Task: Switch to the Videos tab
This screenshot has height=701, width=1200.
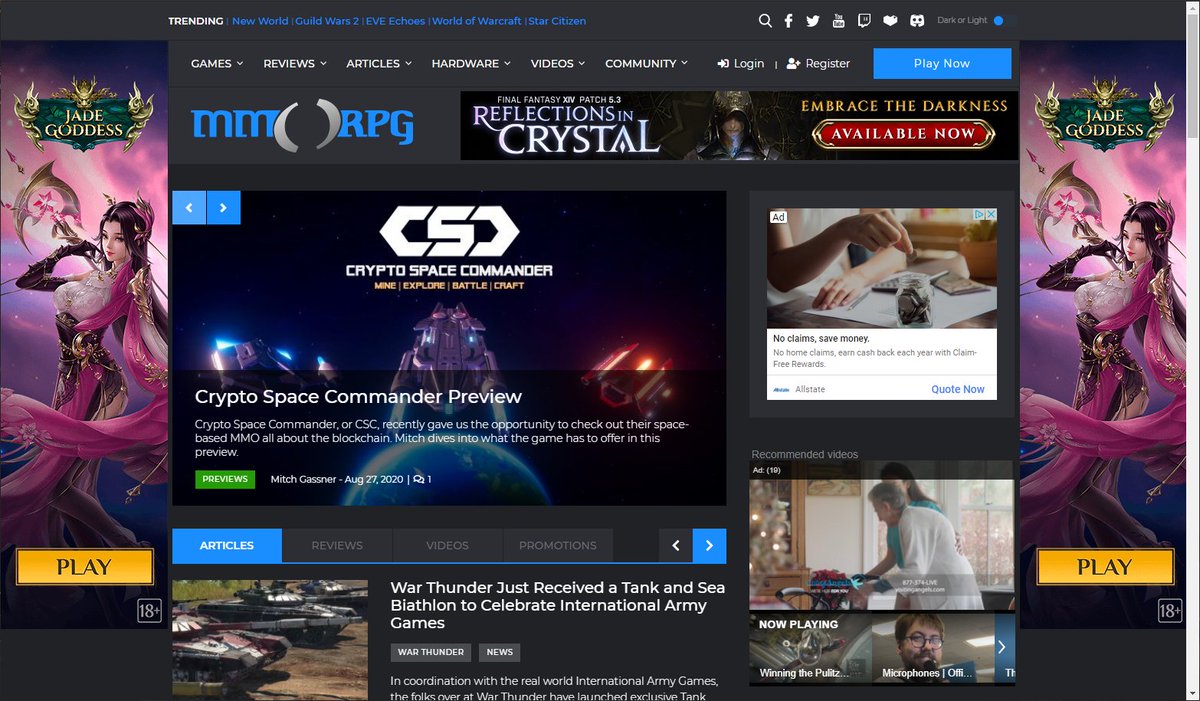Action: (x=447, y=545)
